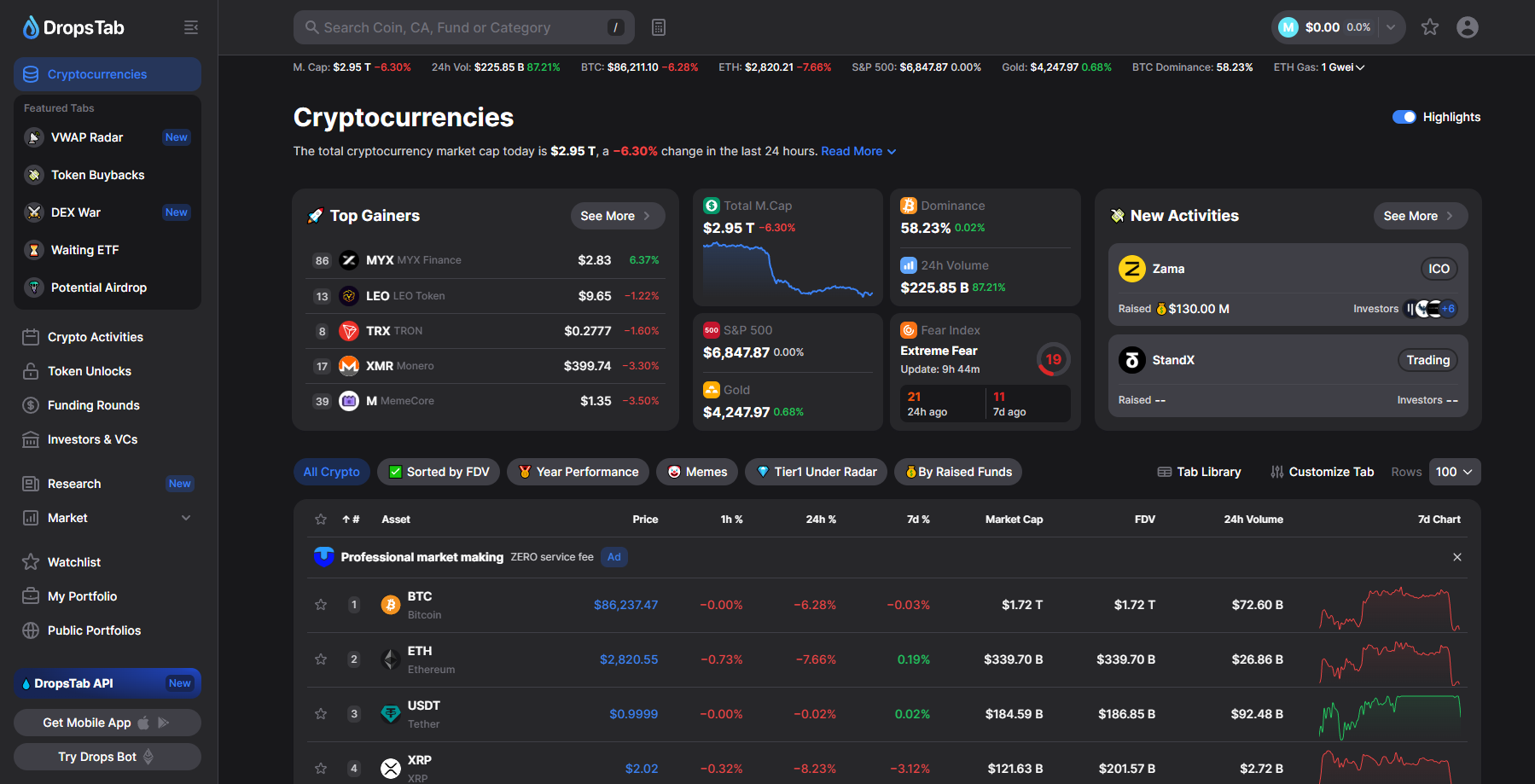Star Bitcoin to add to watchlist

pyautogui.click(x=321, y=605)
